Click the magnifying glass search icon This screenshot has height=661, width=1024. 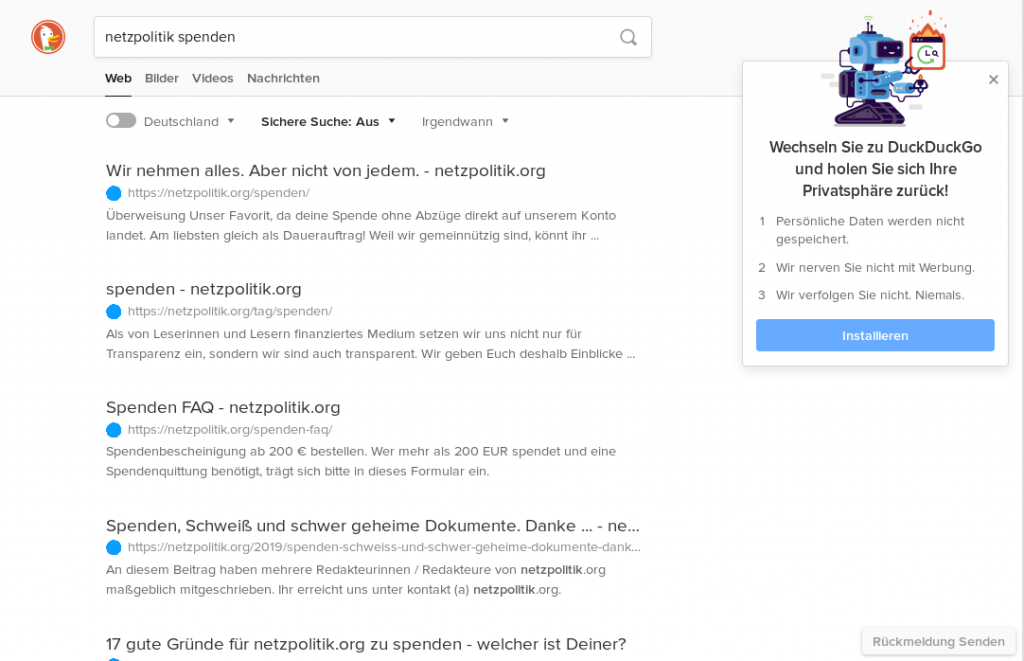(628, 37)
